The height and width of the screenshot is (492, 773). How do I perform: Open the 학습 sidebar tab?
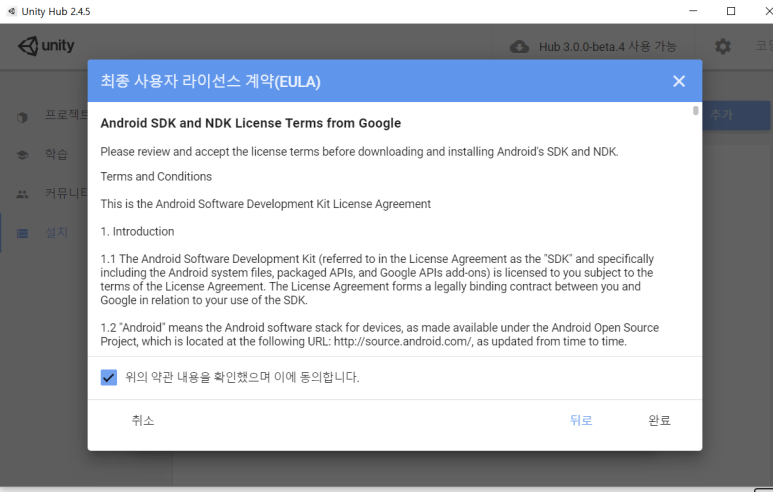(x=56, y=154)
